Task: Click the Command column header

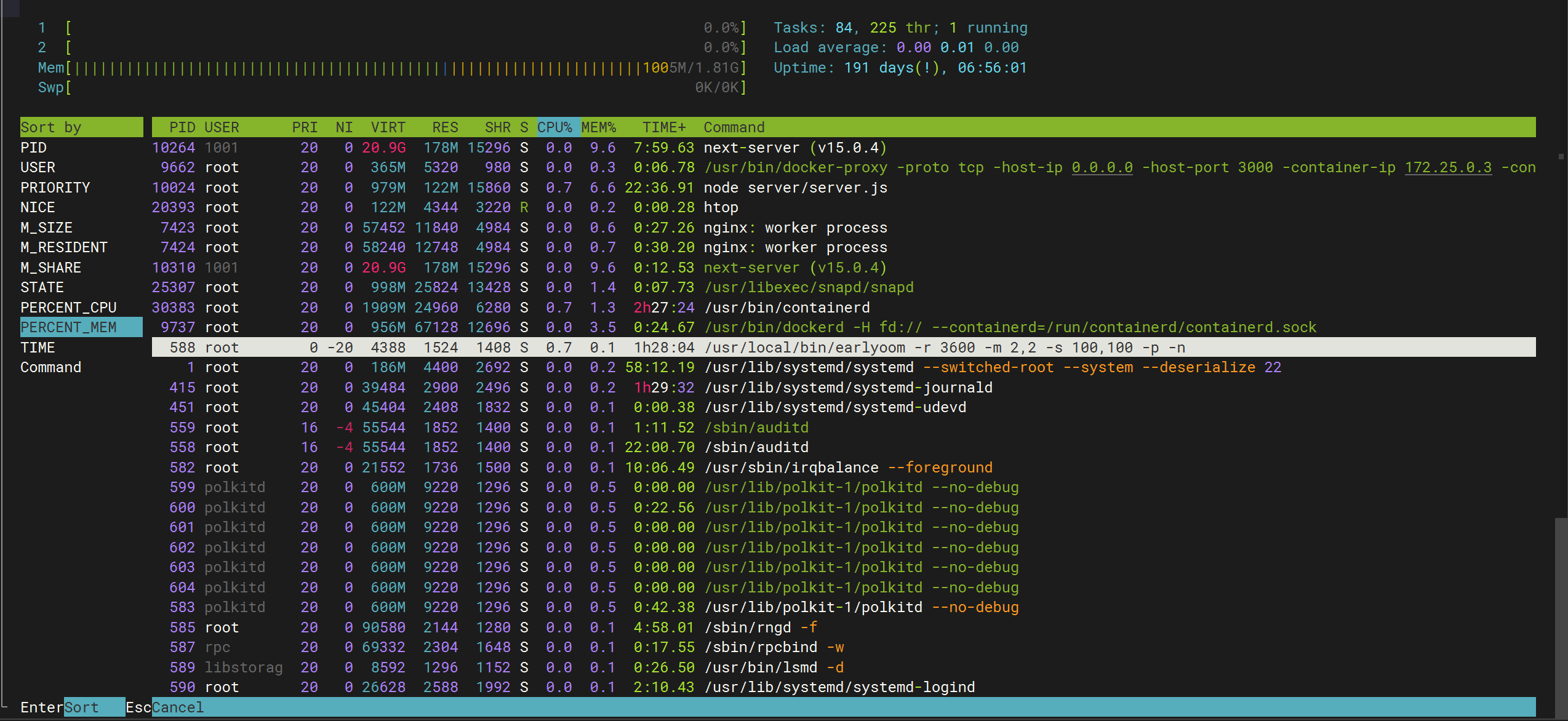Action: point(734,127)
